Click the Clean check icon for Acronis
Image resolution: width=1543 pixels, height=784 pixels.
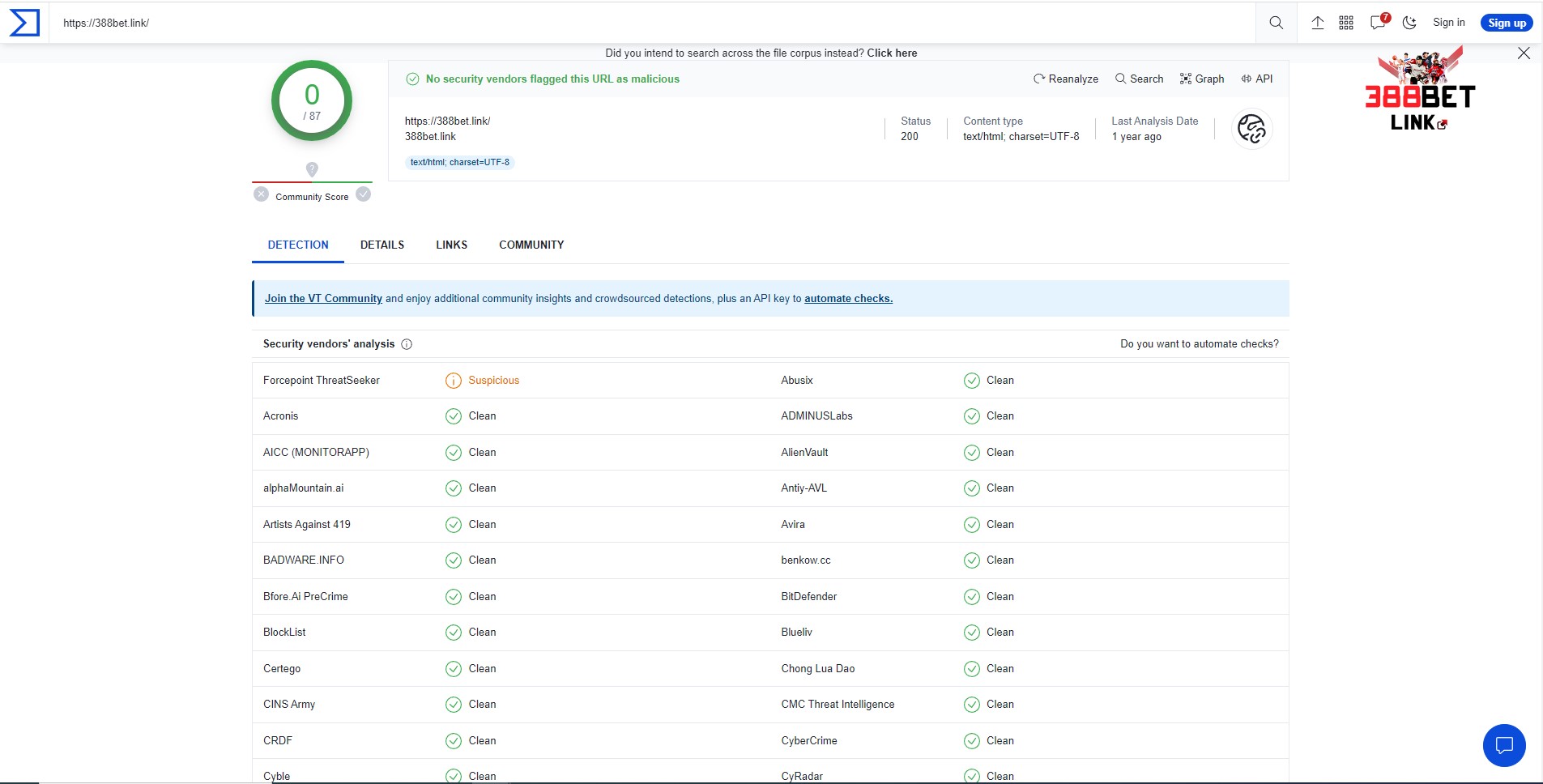click(x=454, y=416)
